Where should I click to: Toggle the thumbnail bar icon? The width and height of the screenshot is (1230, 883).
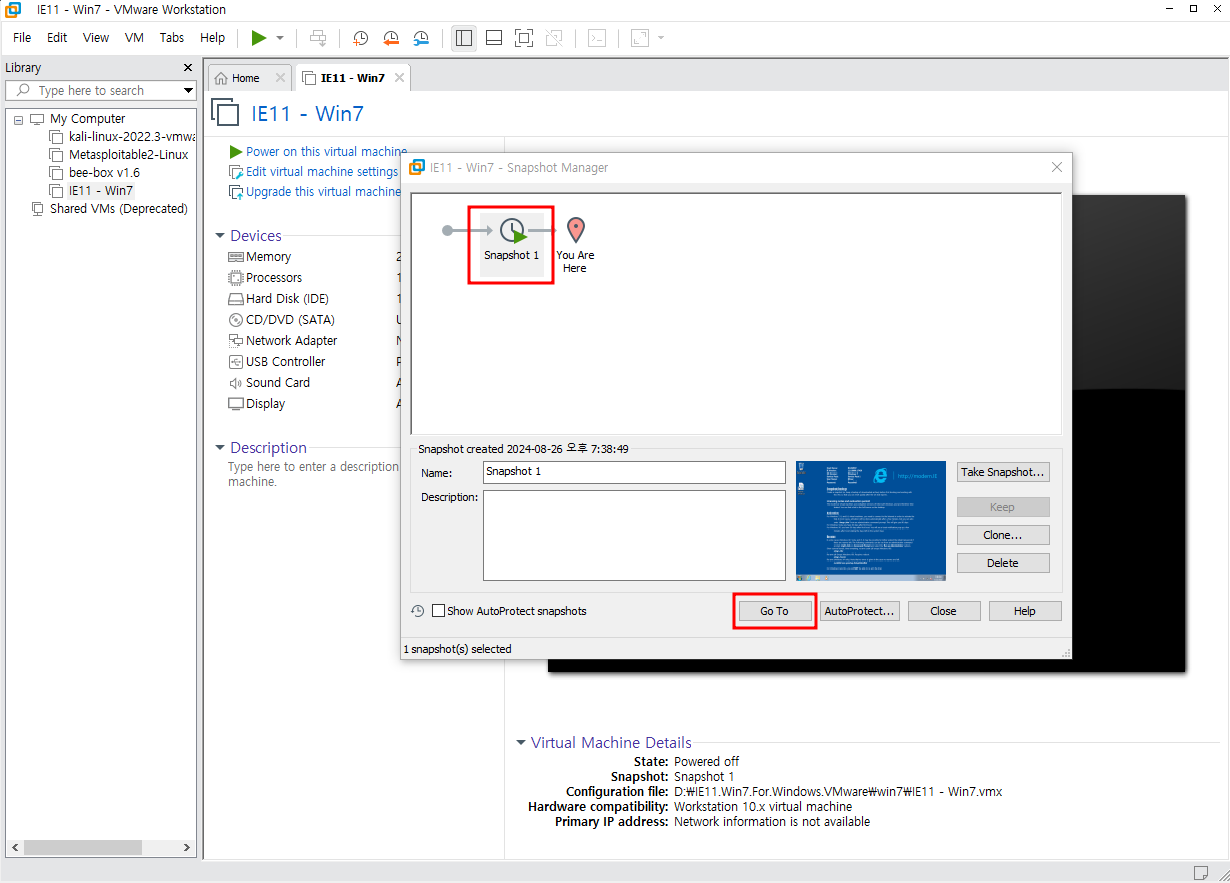point(494,38)
